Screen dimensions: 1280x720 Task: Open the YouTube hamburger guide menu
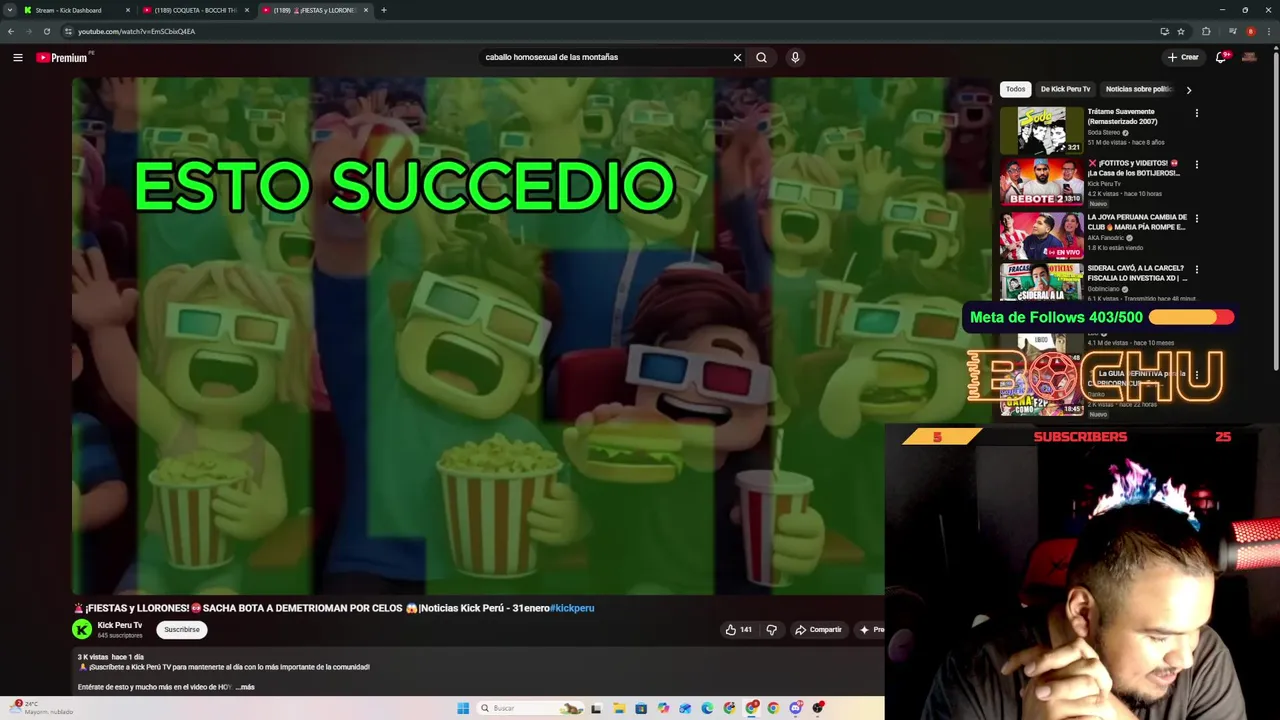click(x=18, y=57)
